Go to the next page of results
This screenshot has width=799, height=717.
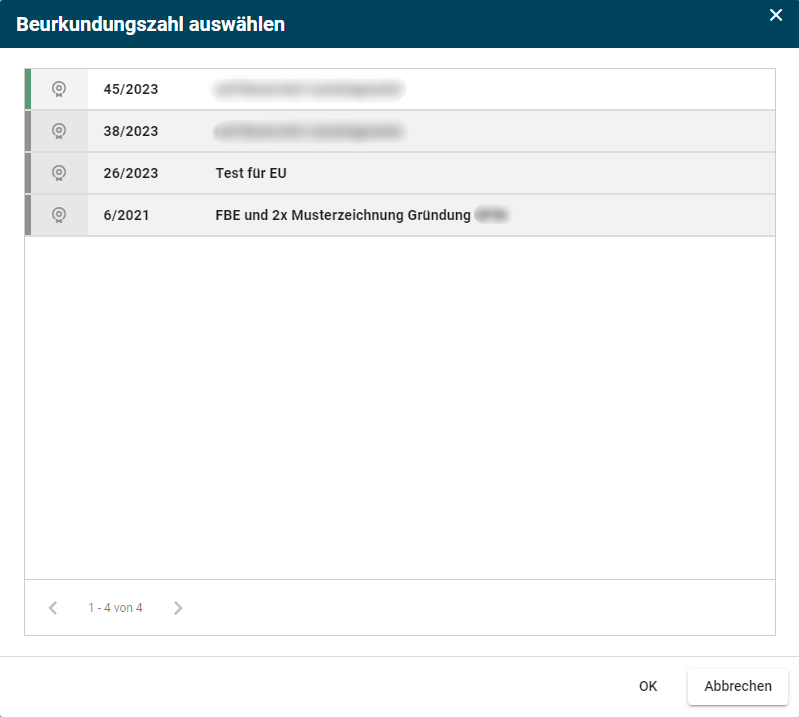pyautogui.click(x=178, y=607)
